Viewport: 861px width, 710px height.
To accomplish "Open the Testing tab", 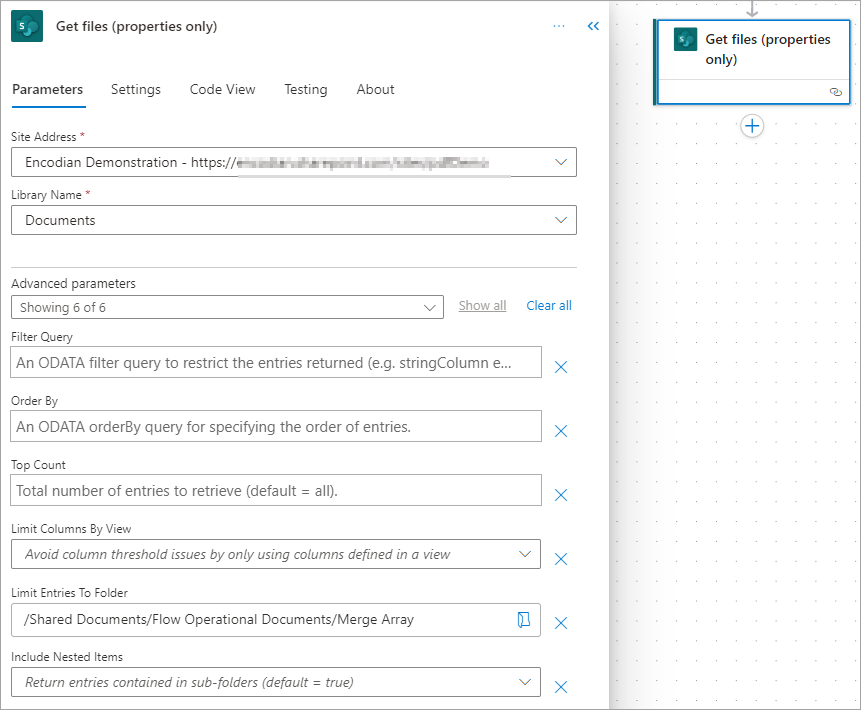I will click(x=306, y=90).
